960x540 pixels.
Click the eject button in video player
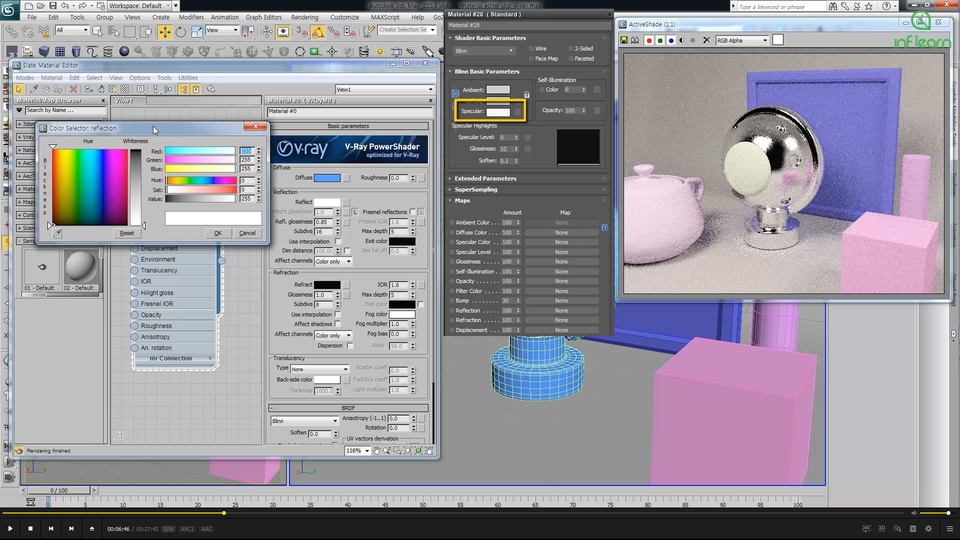coord(92,528)
